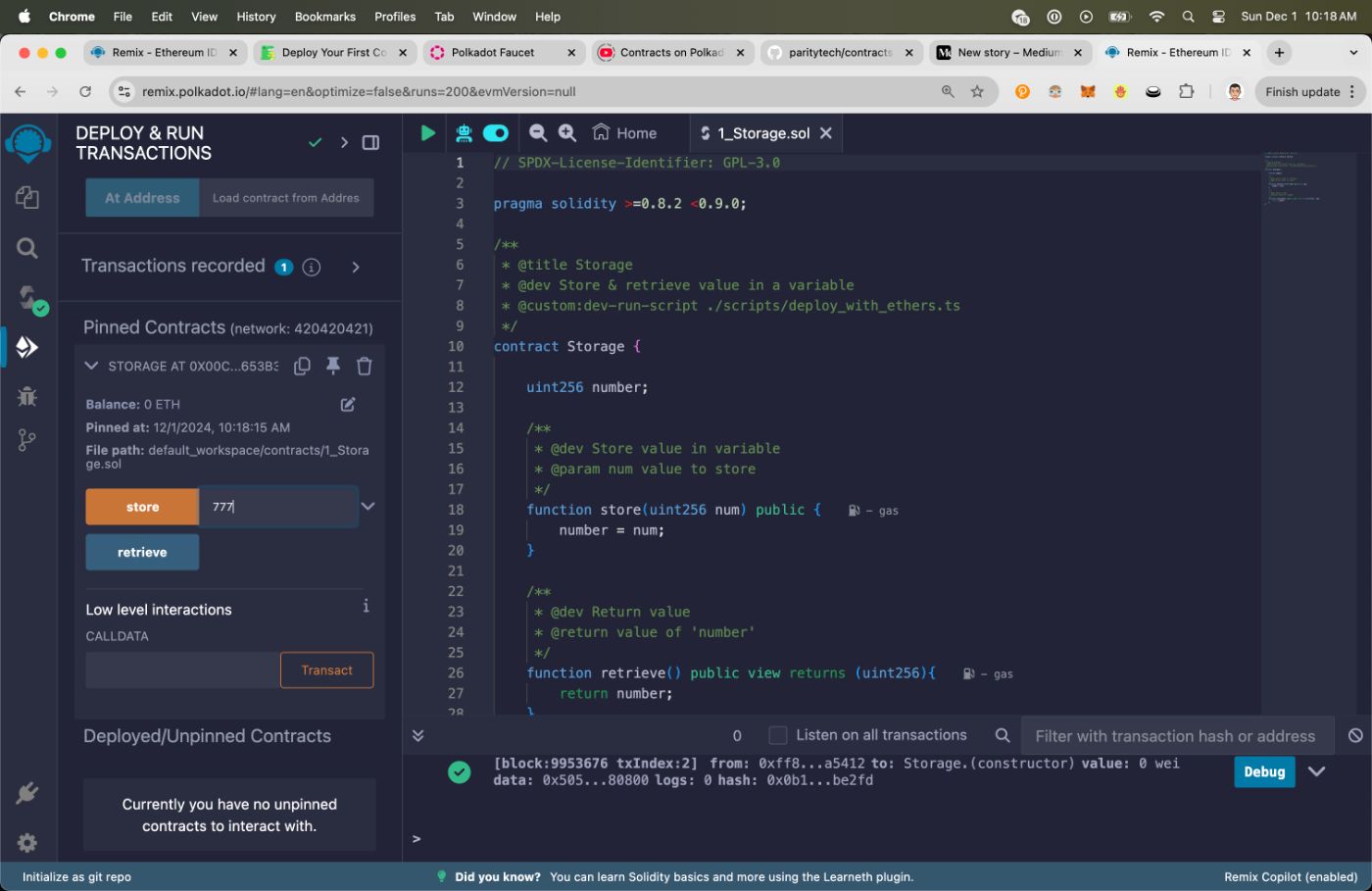
Task: Open a new Chrome tab
Action: pos(1279,53)
